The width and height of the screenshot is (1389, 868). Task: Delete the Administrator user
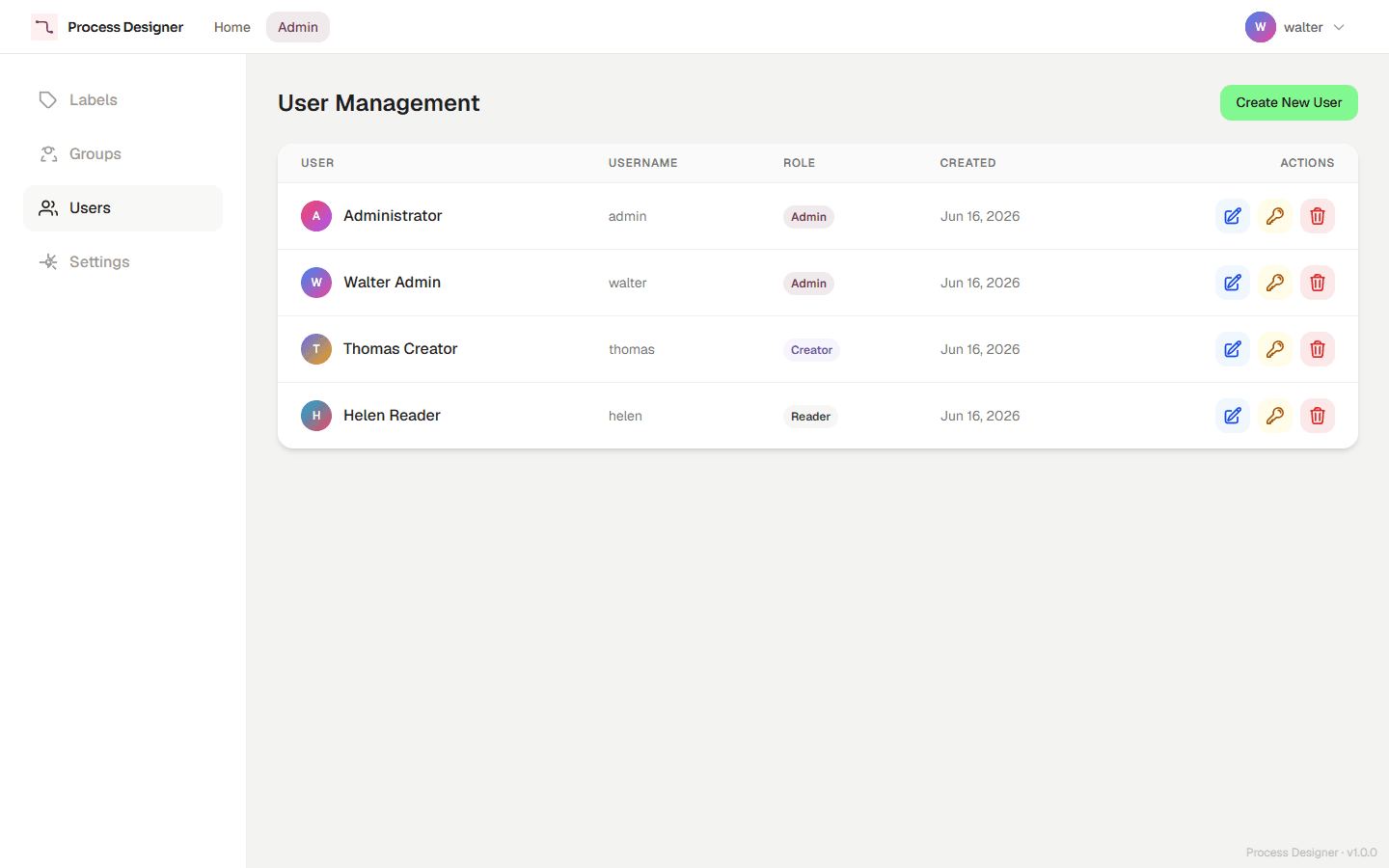pyautogui.click(x=1318, y=216)
